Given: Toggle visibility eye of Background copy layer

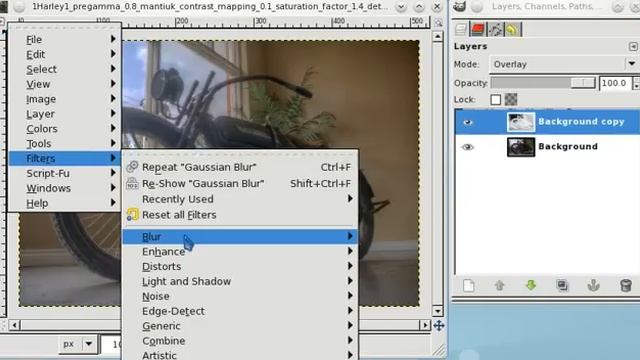Looking at the screenshot, I should coord(468,122).
